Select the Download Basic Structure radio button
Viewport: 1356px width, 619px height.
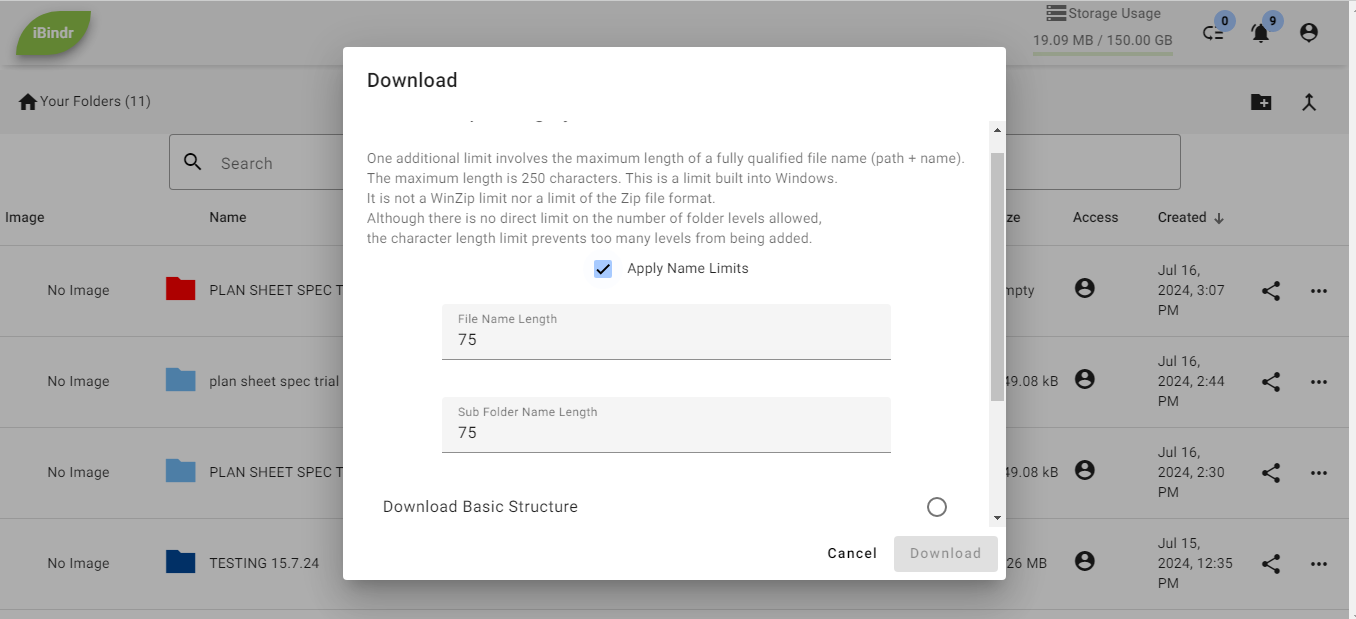point(936,507)
